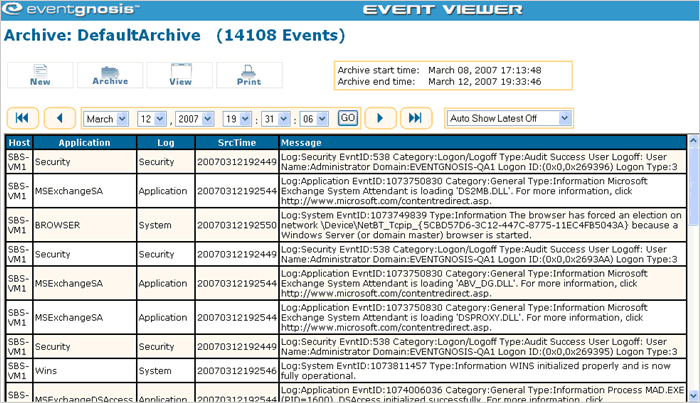
Task: Open the hour dropdown showing 19
Action: click(x=237, y=119)
